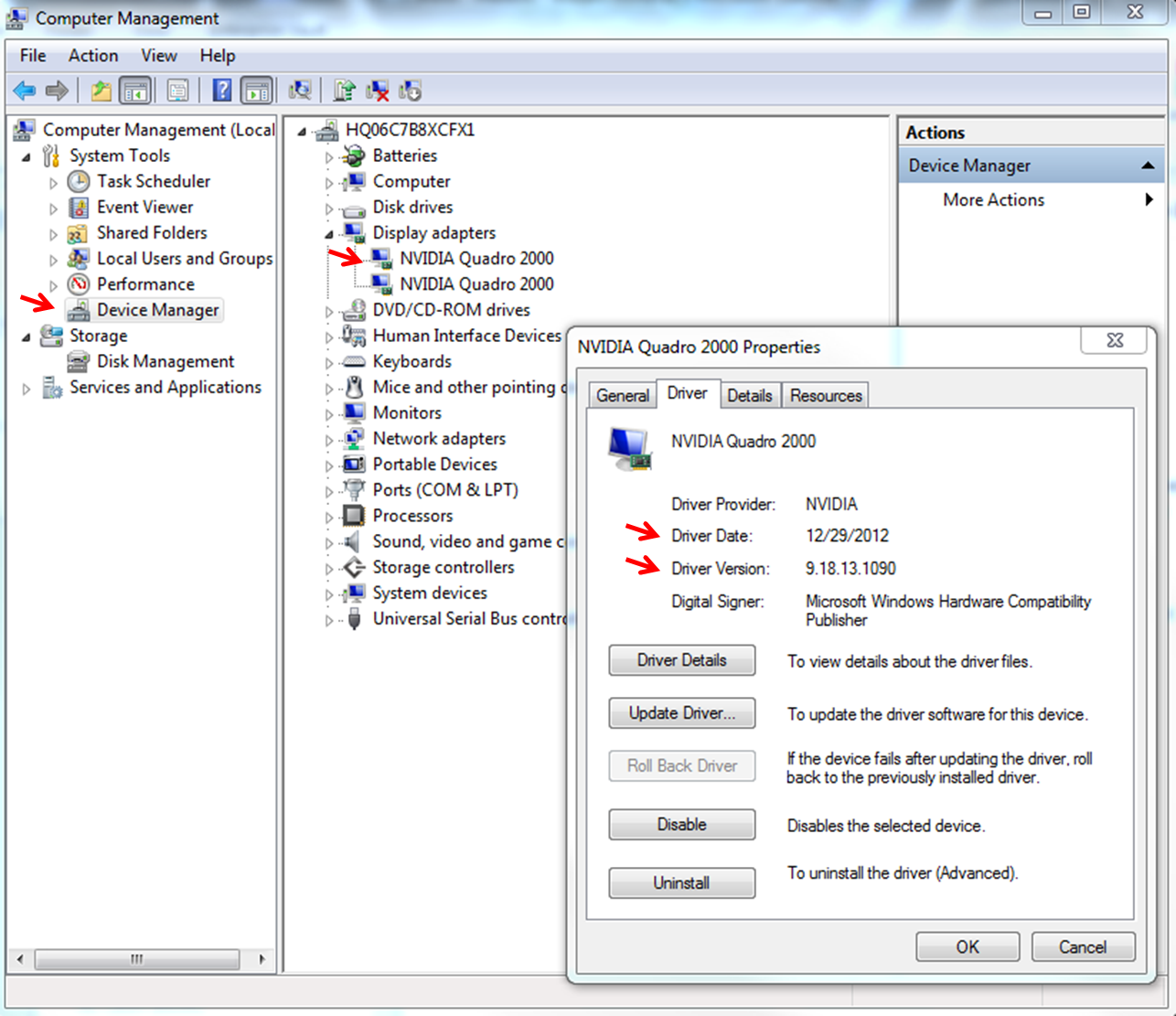Select Event Viewer in console tree
1176x1016 pixels.
point(145,207)
